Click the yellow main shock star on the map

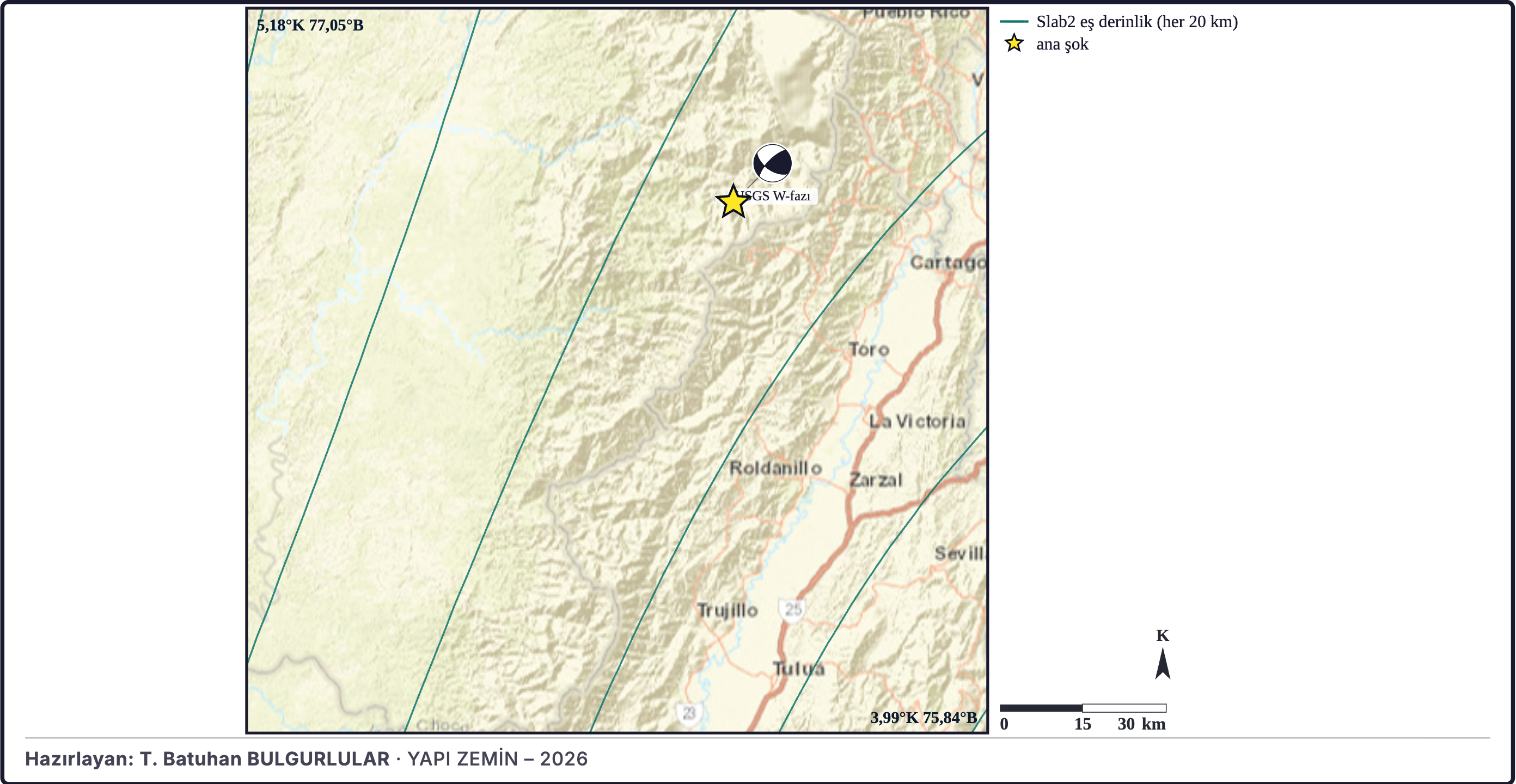[733, 201]
